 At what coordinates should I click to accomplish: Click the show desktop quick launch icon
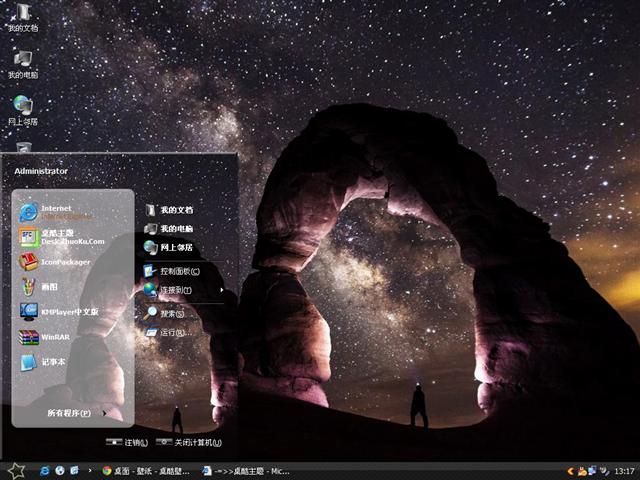[75, 471]
